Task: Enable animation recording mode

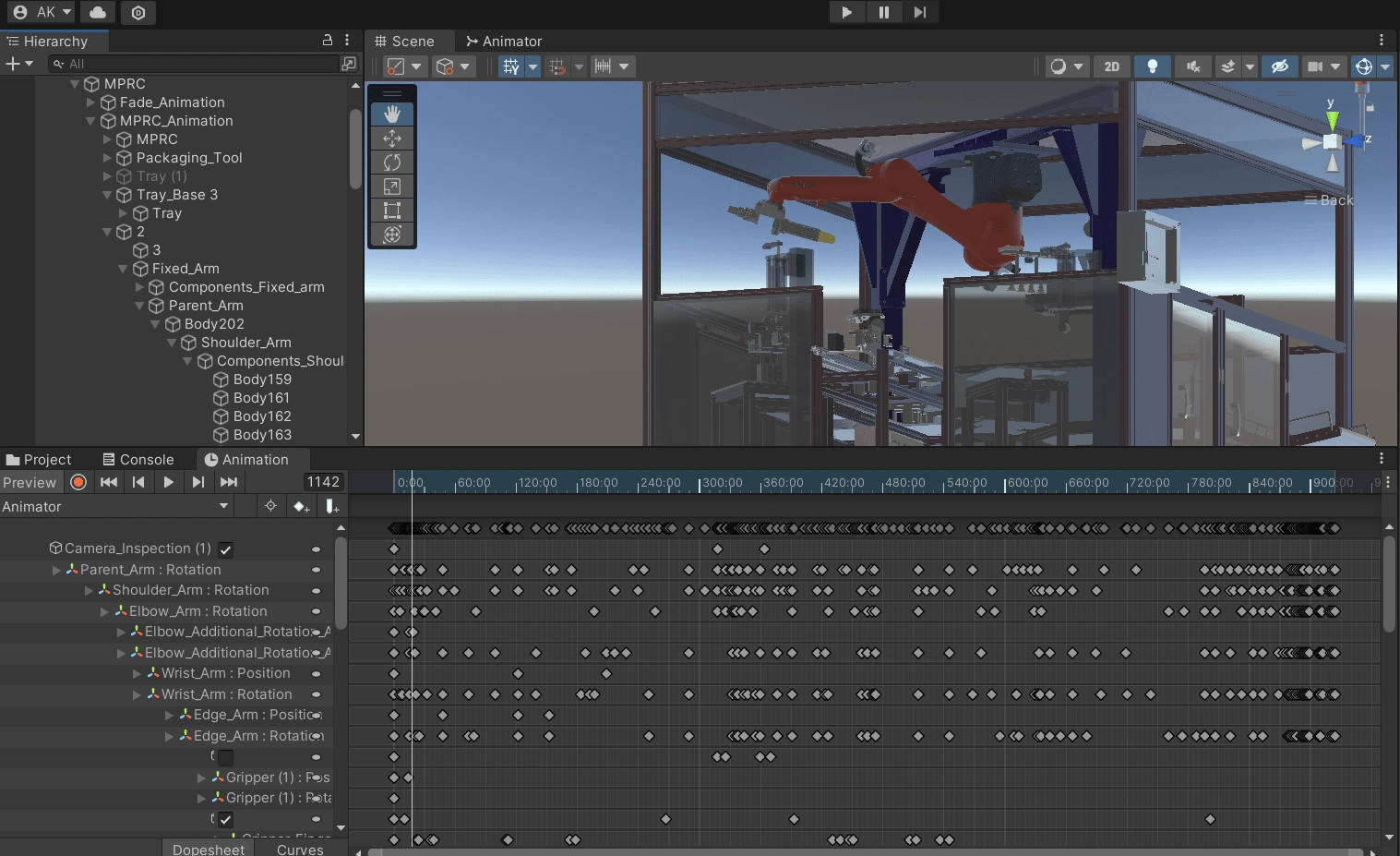Action: pos(78,482)
